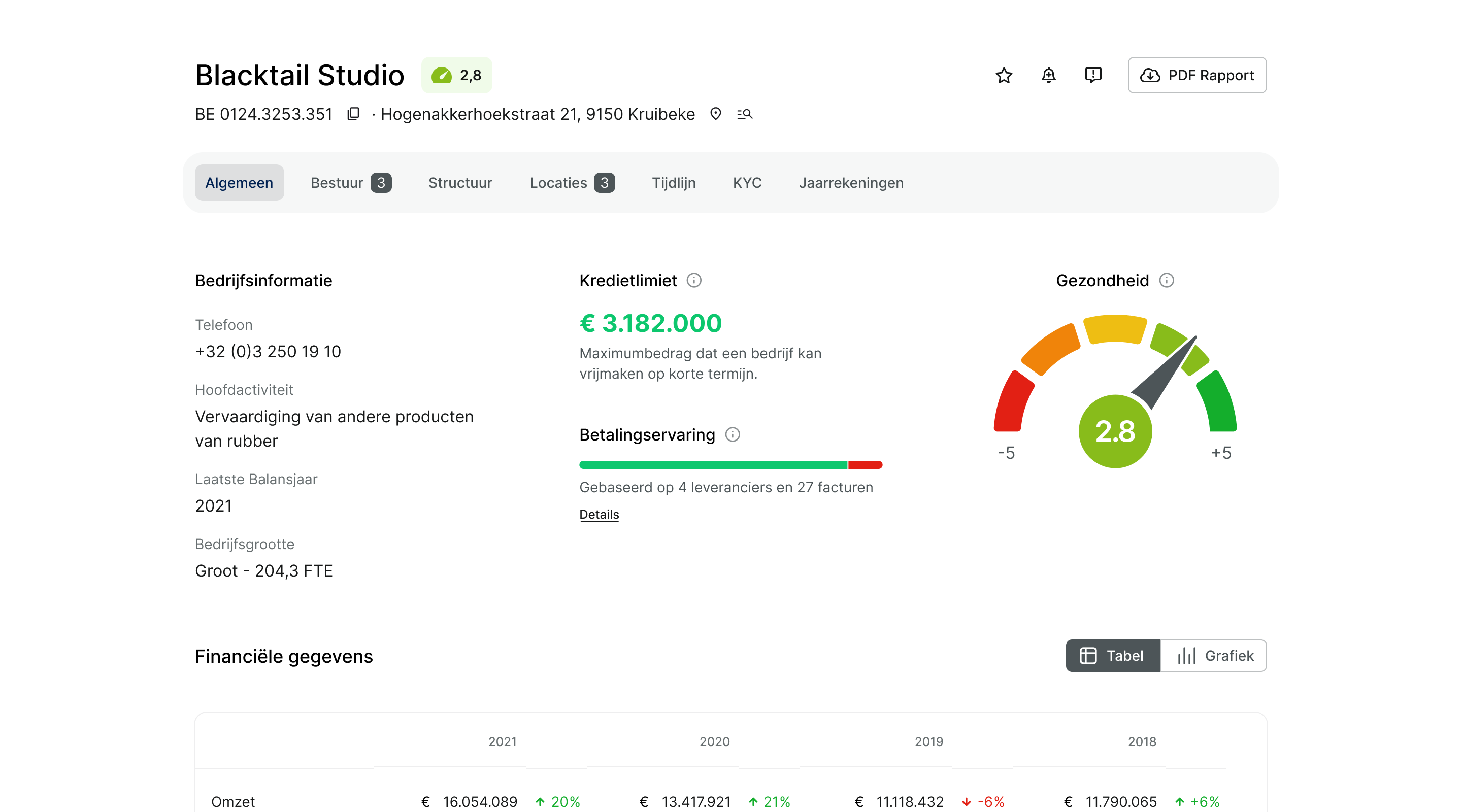Viewport: 1462px width, 812px height.
Task: Click the report feedback message icon
Action: click(x=1092, y=75)
